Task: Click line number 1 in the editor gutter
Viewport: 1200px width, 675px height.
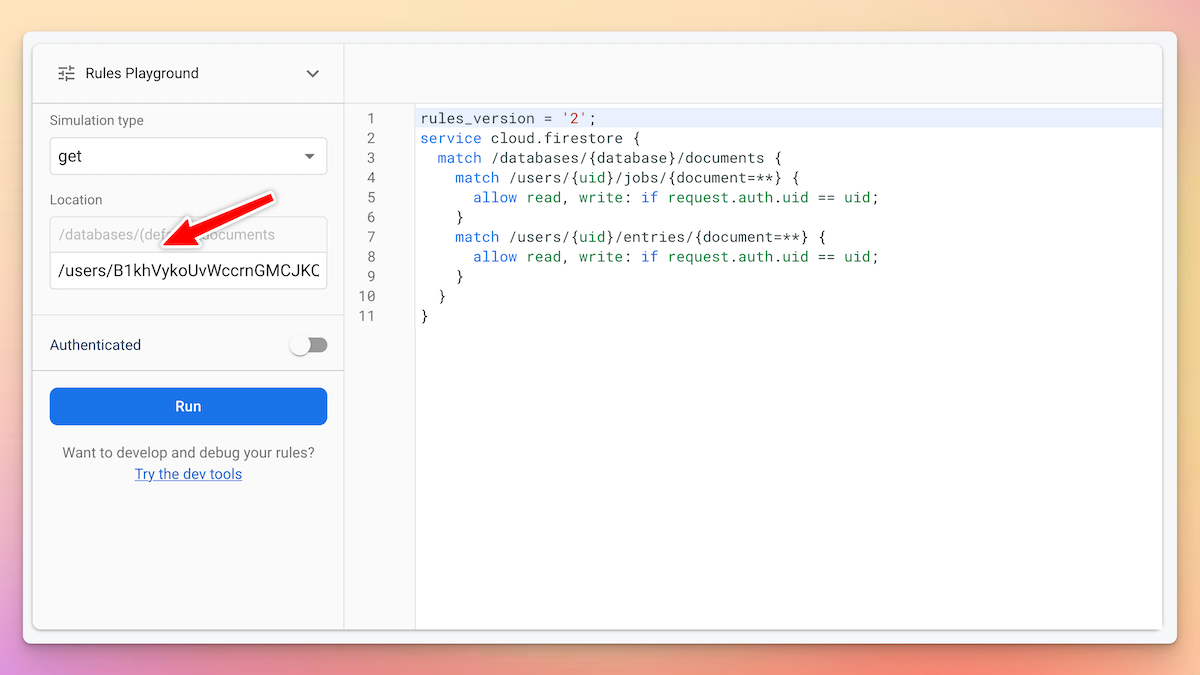Action: point(370,118)
